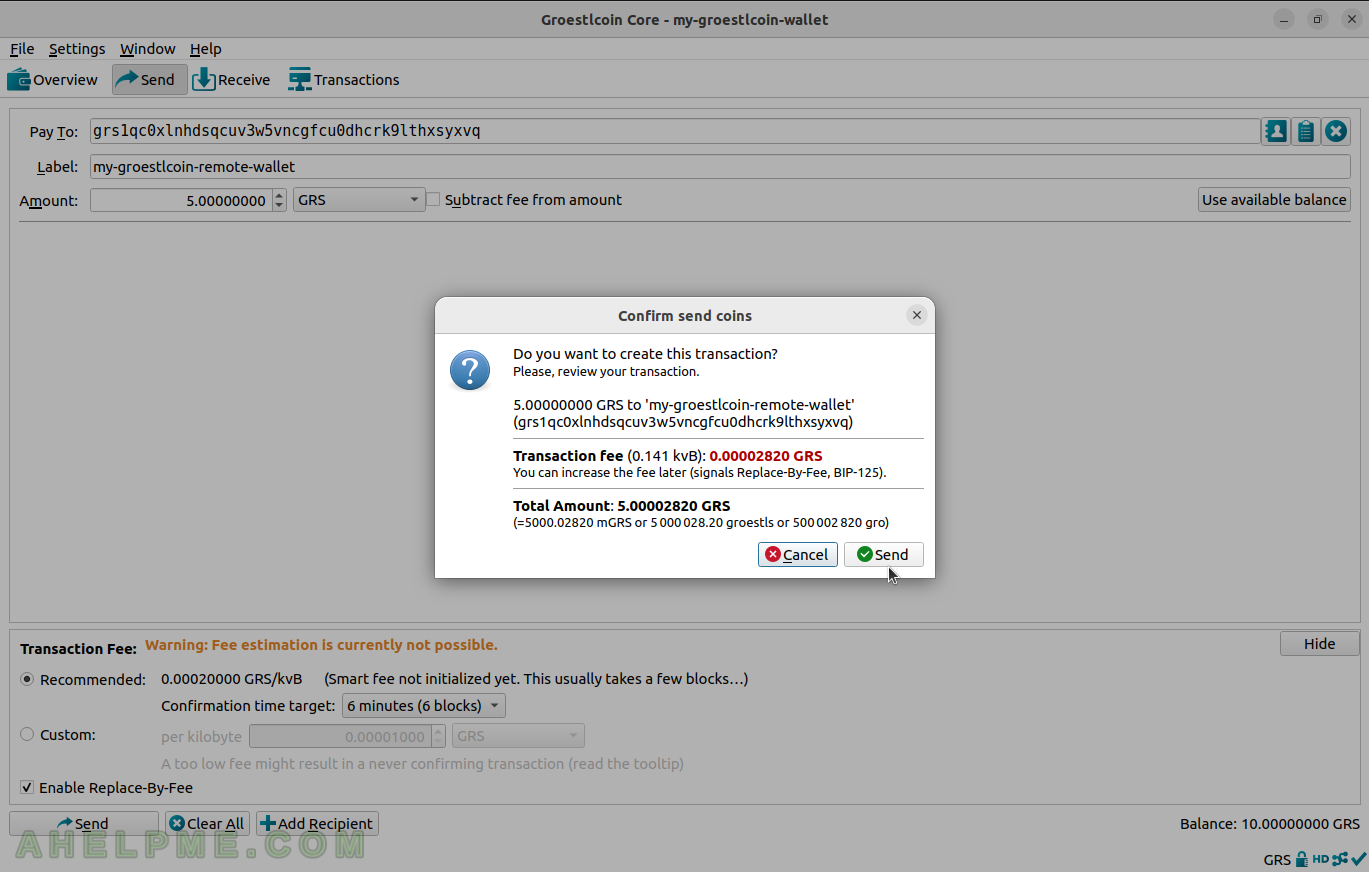Click the wallet lock icon in status bar

[1301, 859]
